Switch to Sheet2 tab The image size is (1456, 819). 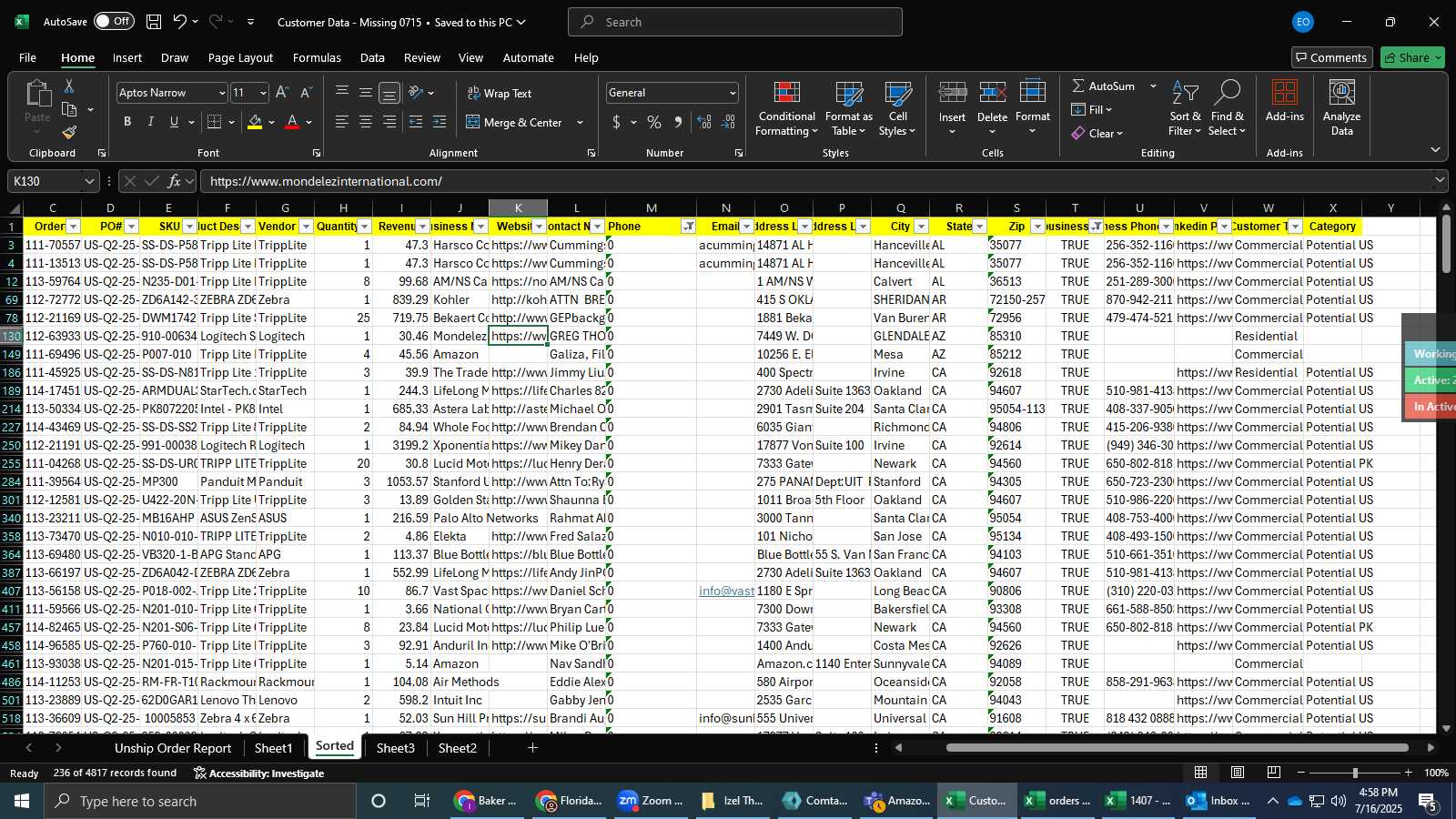tap(457, 748)
